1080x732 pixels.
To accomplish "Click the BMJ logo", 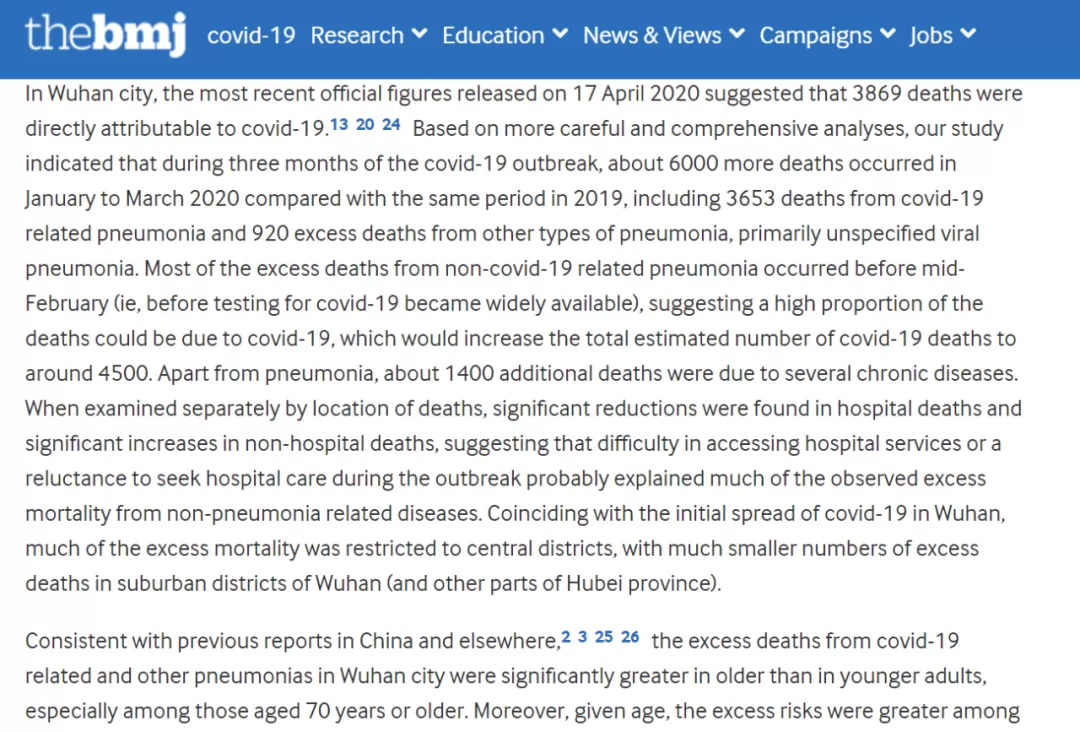I will [x=105, y=34].
